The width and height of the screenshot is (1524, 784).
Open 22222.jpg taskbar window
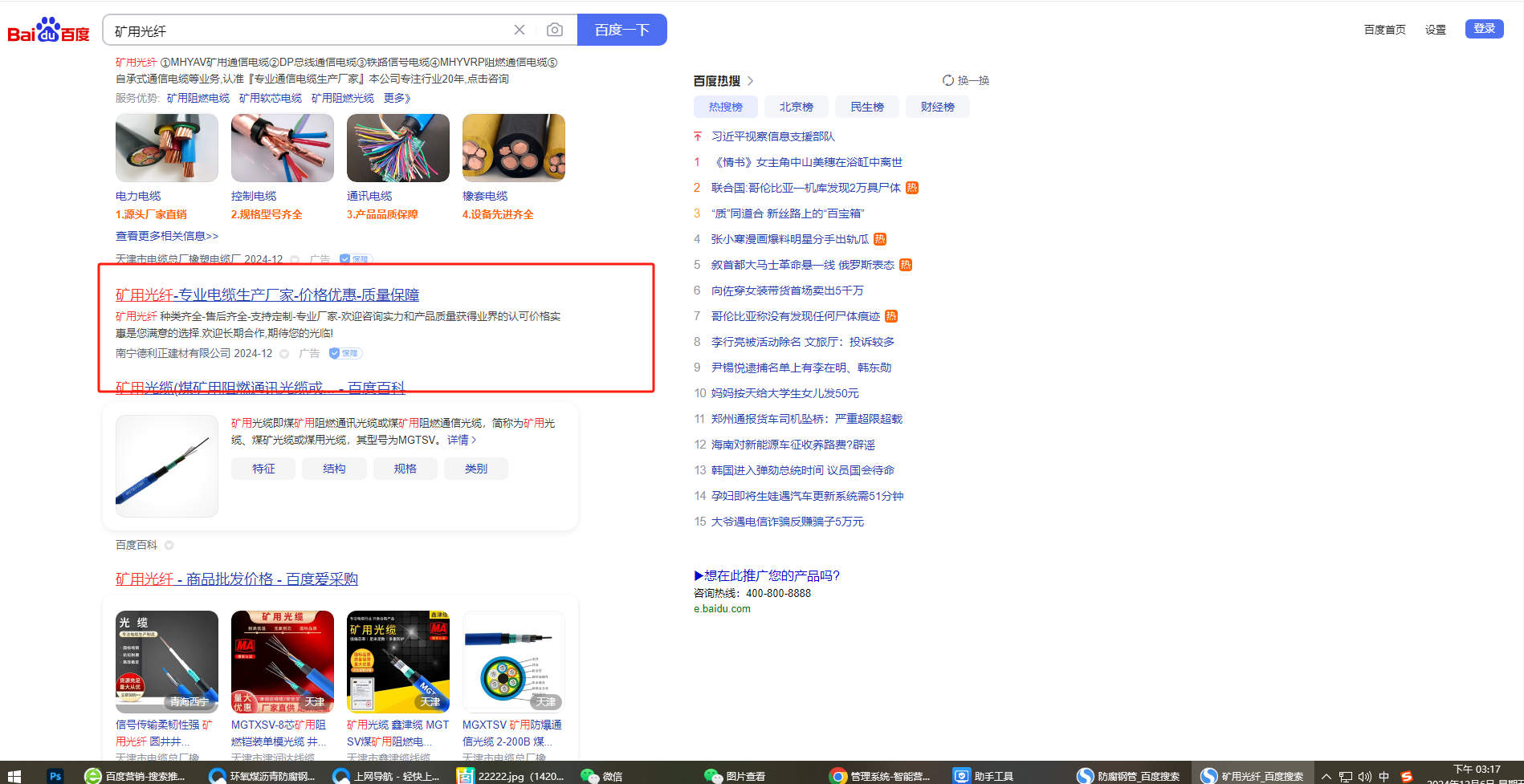[x=511, y=776]
